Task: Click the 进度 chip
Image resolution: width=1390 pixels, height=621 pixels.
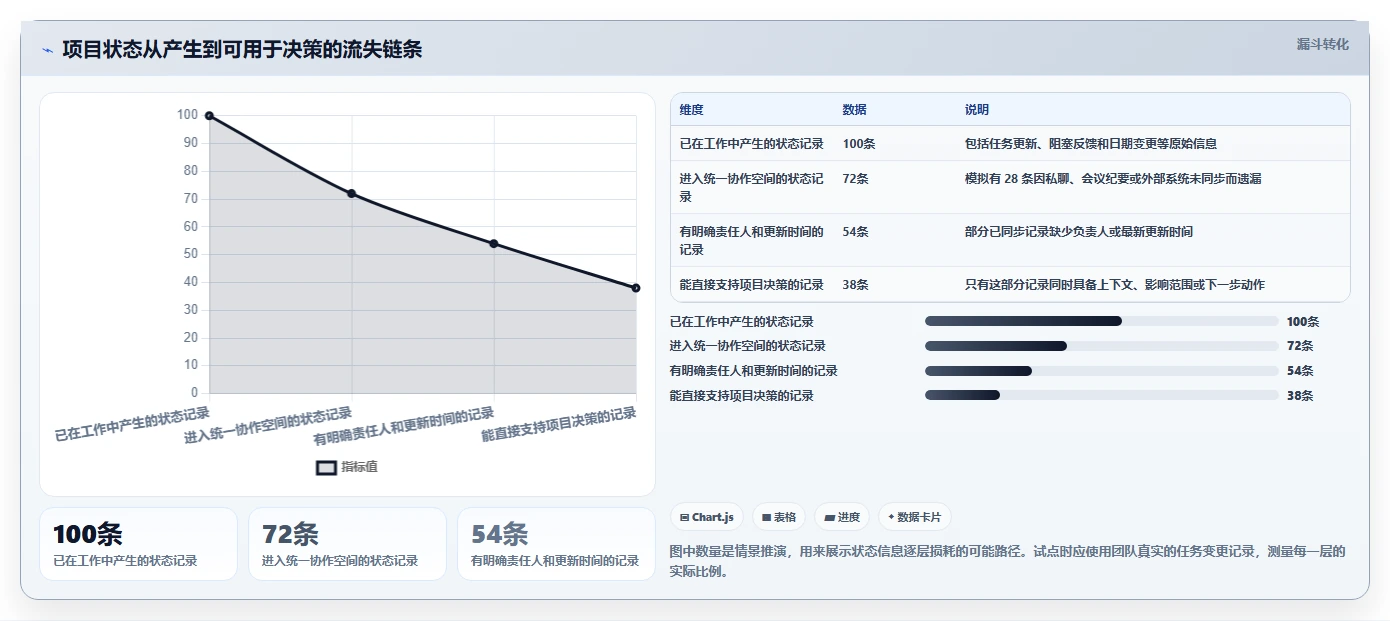Action: pyautogui.click(x=842, y=517)
